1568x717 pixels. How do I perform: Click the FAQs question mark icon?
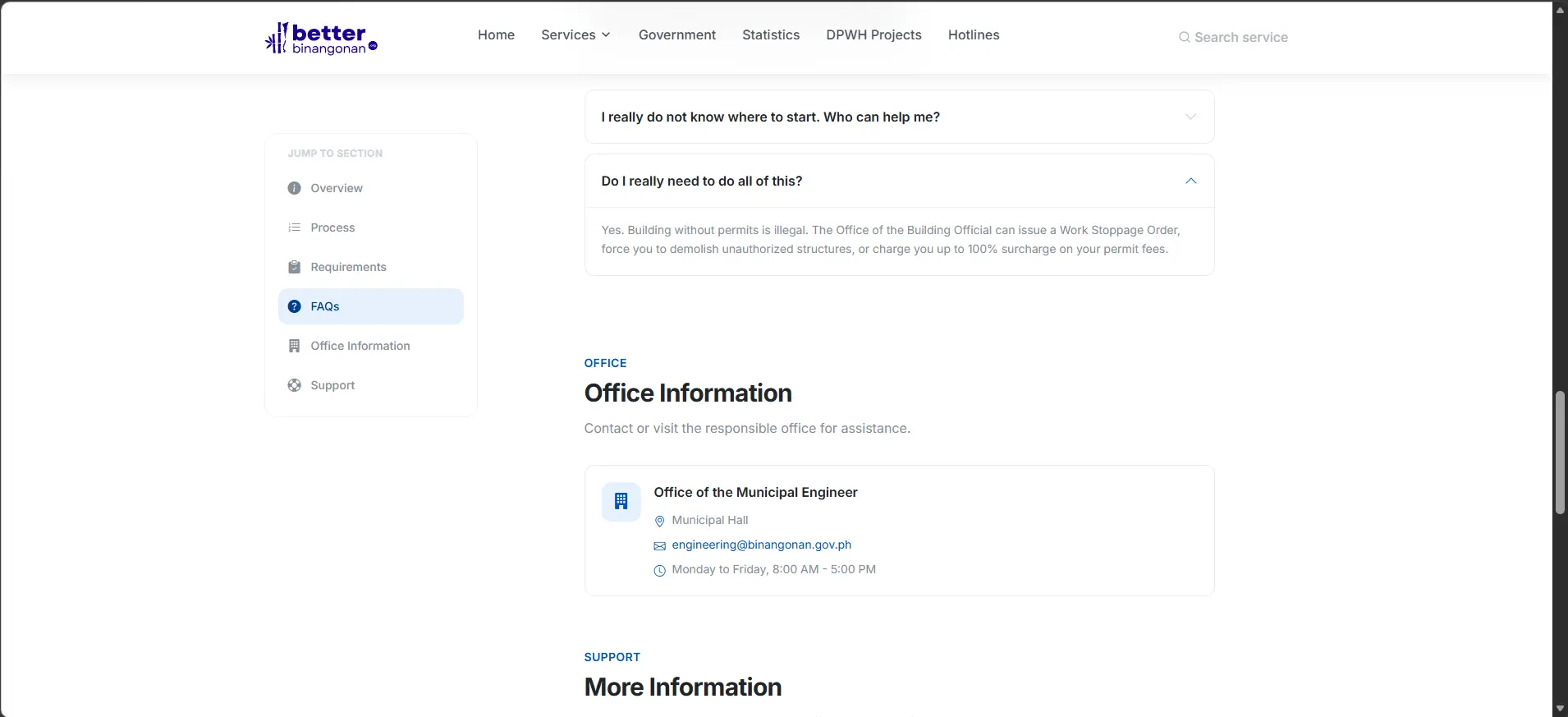294,306
